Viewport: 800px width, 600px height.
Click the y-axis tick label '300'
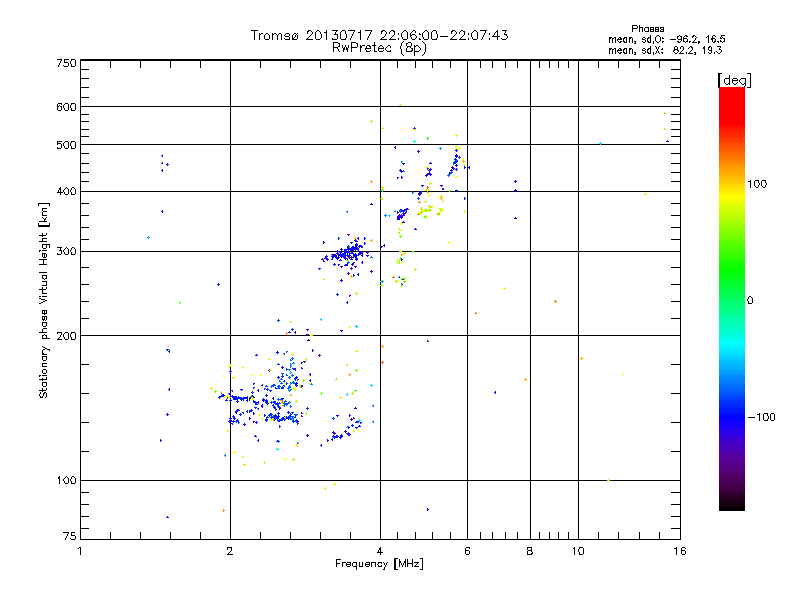click(66, 251)
